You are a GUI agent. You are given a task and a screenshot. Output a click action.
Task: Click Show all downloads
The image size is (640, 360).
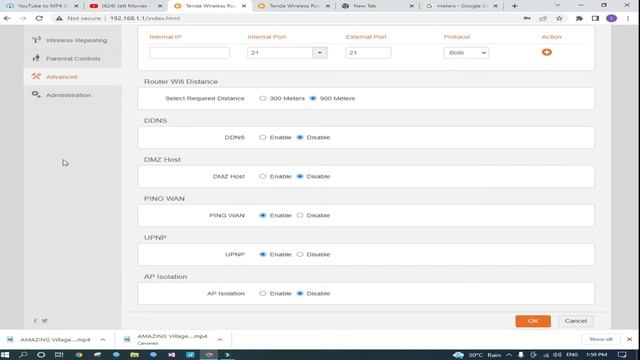pos(600,339)
